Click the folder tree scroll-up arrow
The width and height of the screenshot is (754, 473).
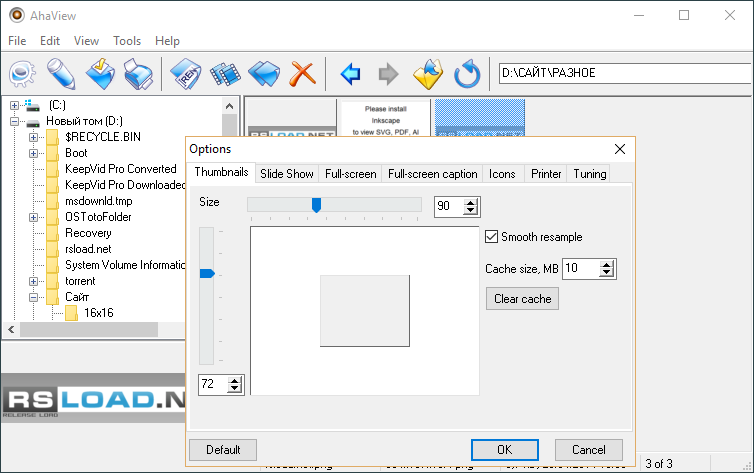[x=229, y=106]
